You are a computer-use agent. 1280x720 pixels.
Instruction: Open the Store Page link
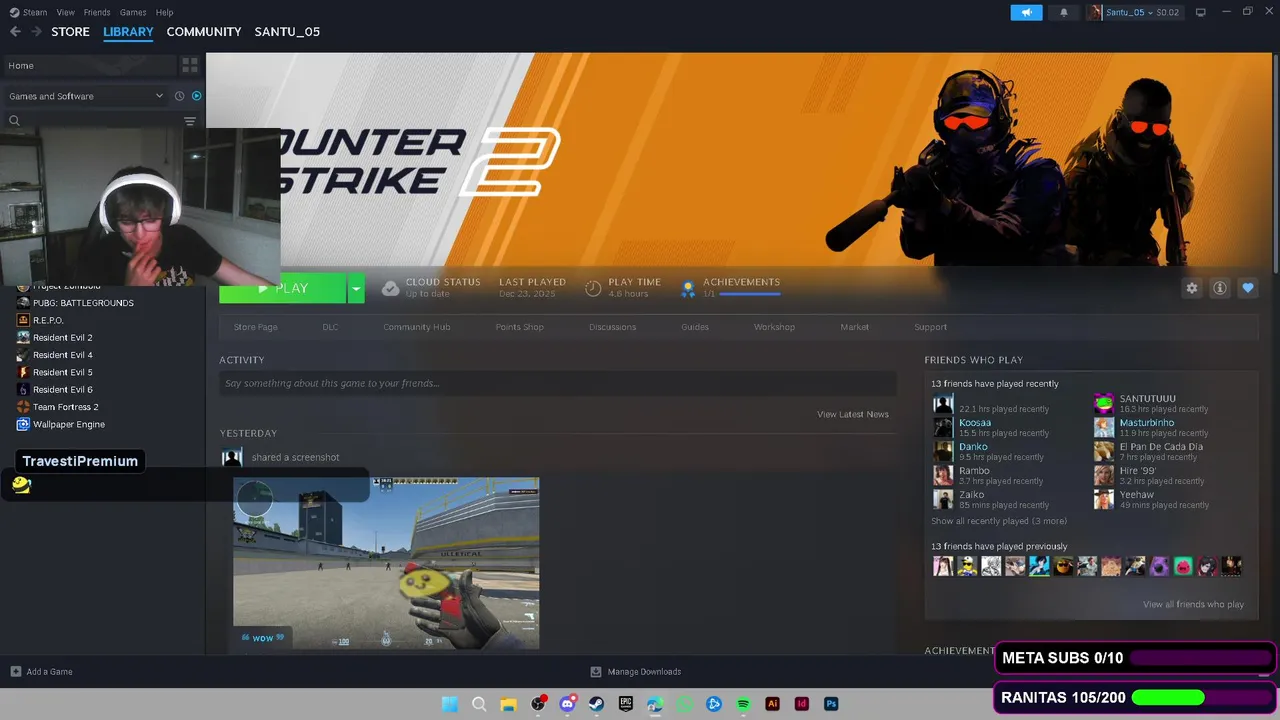pos(256,327)
